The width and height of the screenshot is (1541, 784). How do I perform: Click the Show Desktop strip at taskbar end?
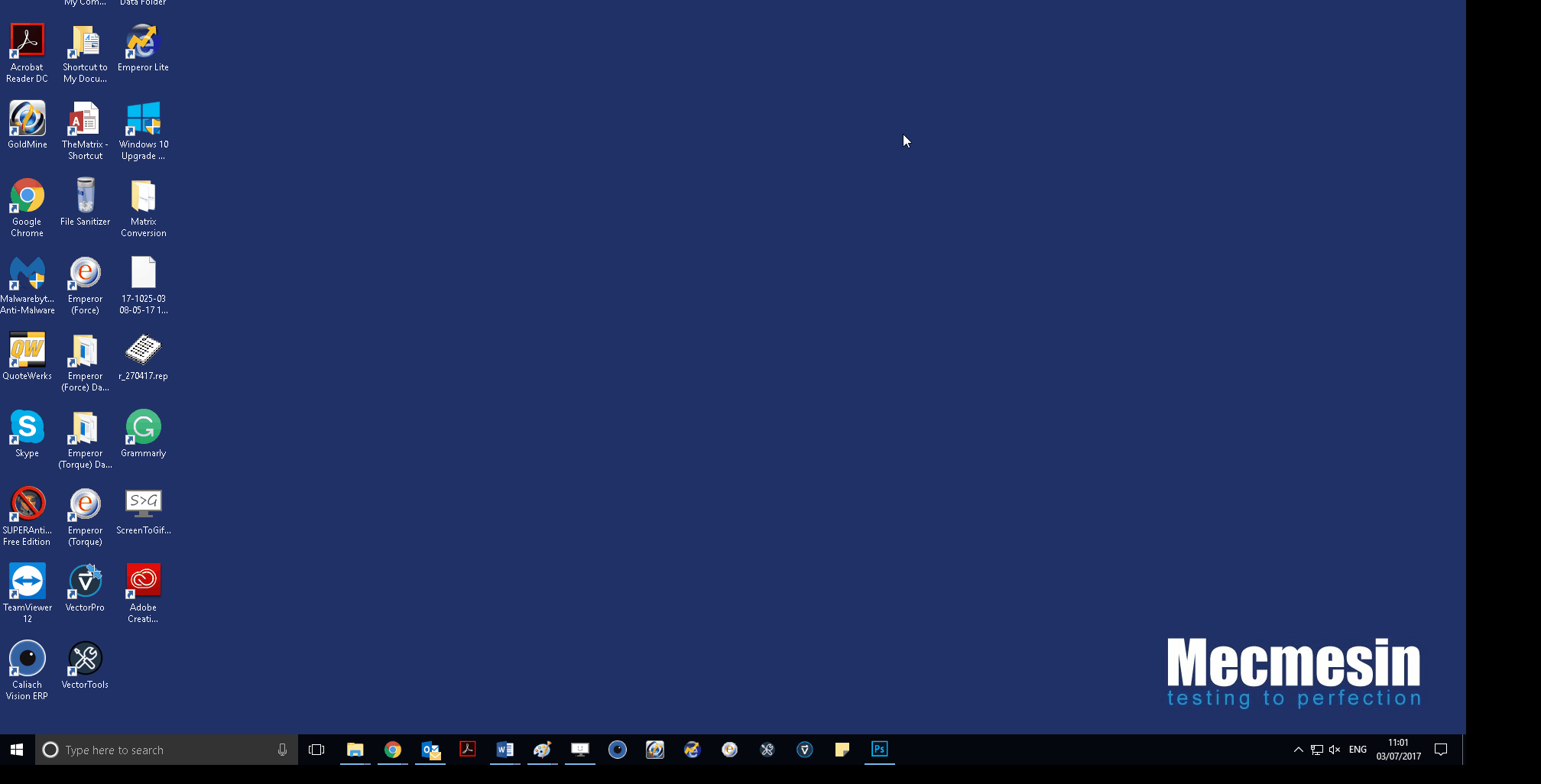(1464, 750)
